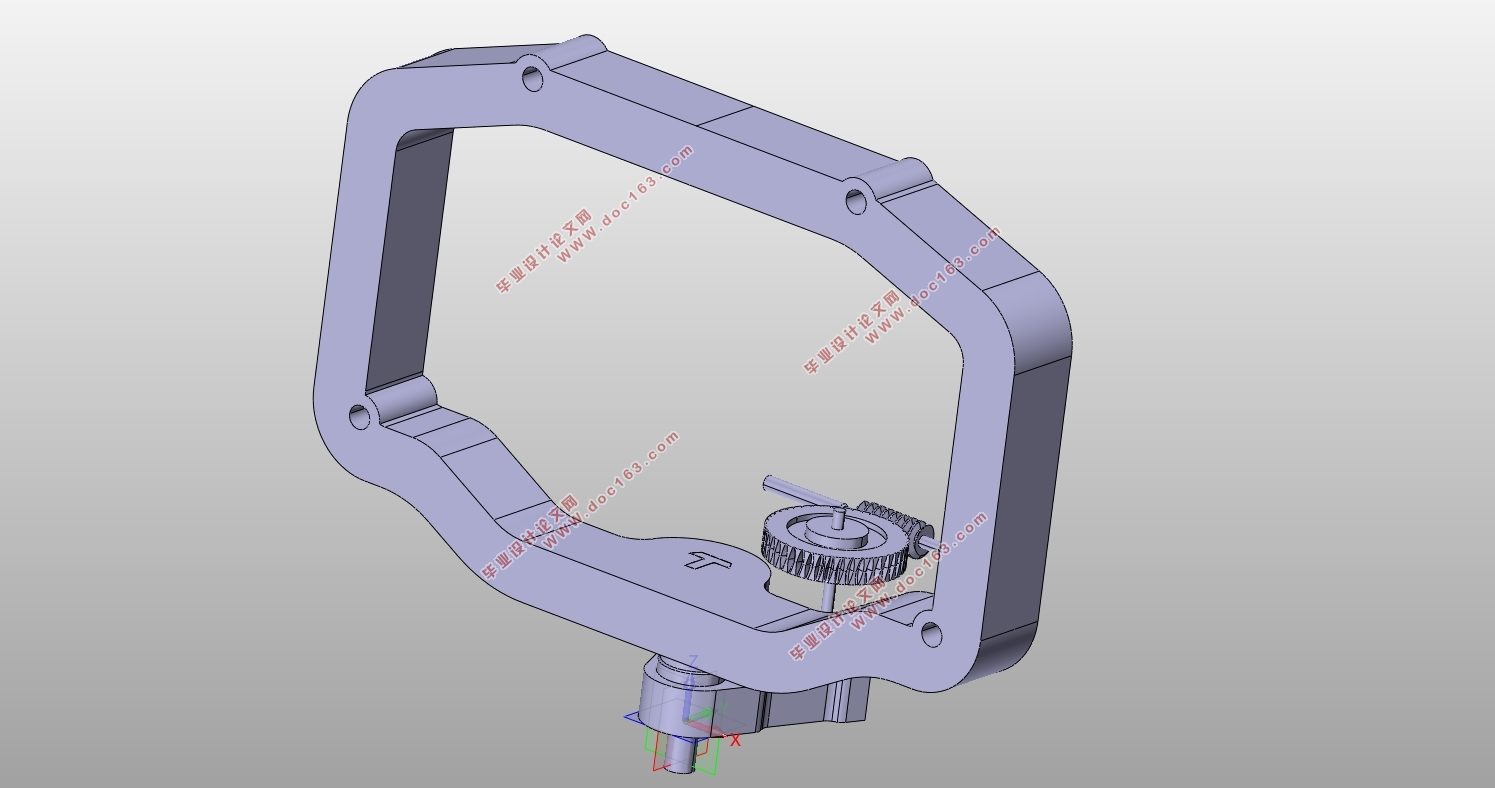Click the small shaft below the boss
This screenshot has height=788, width=1495.
(679, 755)
